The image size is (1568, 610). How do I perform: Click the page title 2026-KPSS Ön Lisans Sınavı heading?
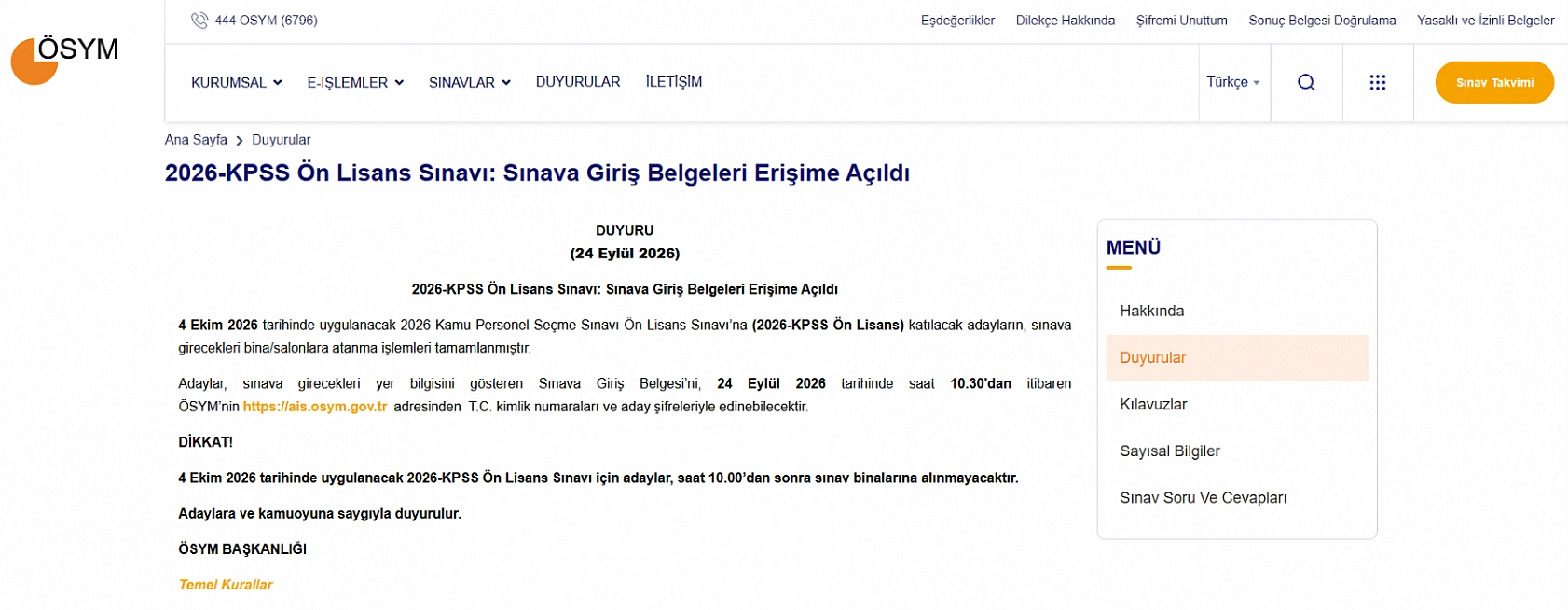point(537,173)
